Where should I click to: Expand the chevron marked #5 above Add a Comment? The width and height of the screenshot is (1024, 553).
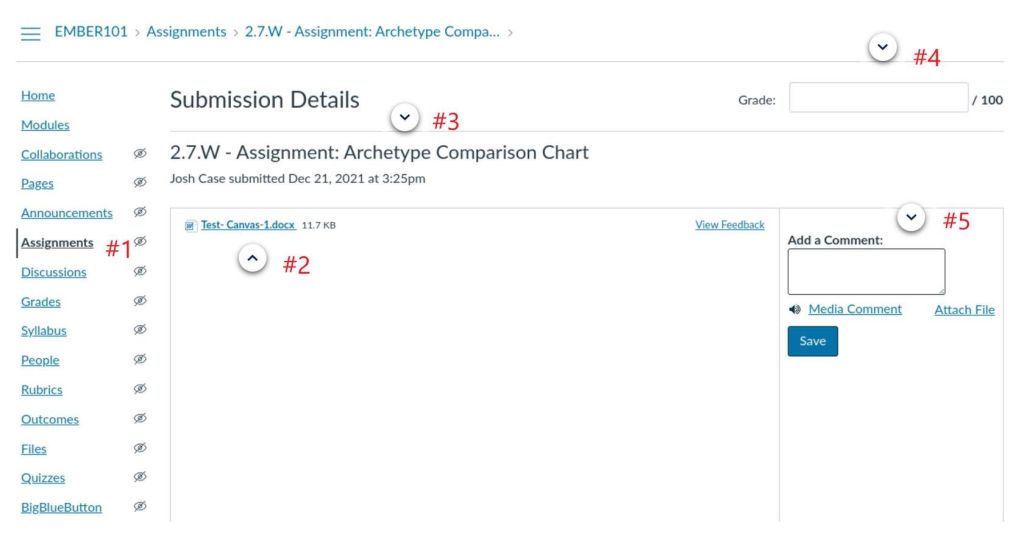[x=910, y=217]
